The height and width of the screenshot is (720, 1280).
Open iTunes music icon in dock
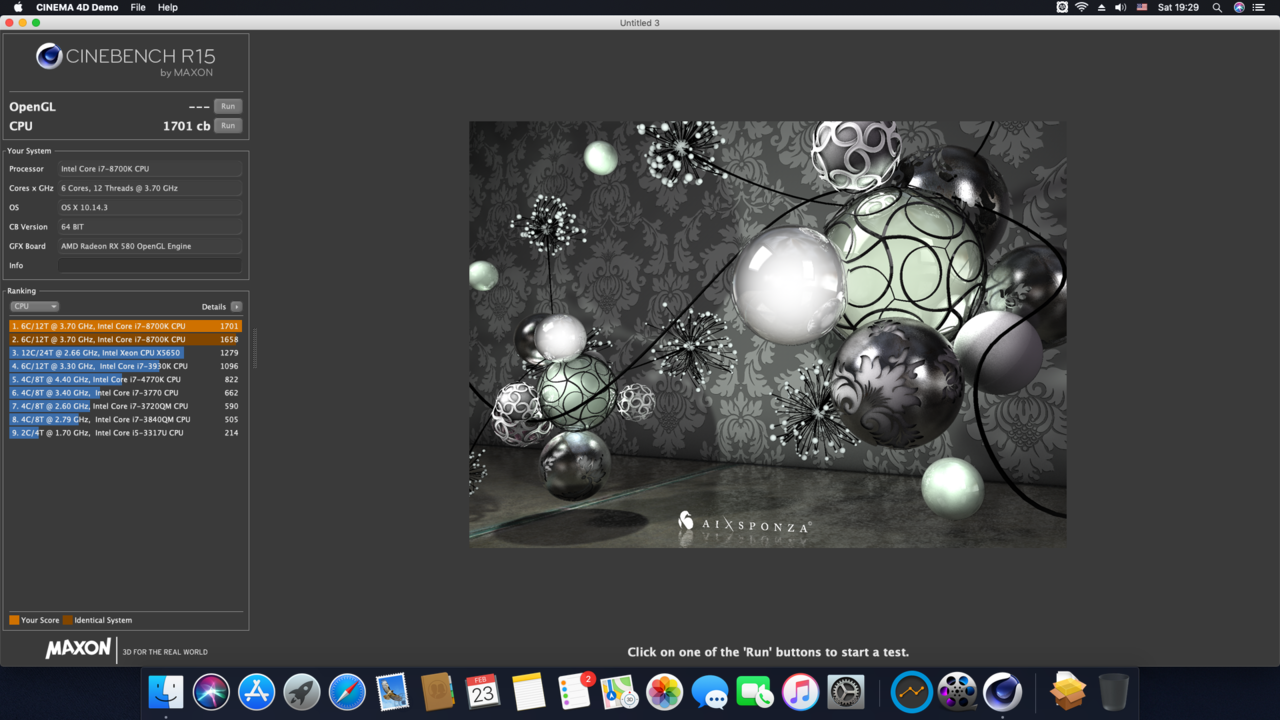(800, 692)
